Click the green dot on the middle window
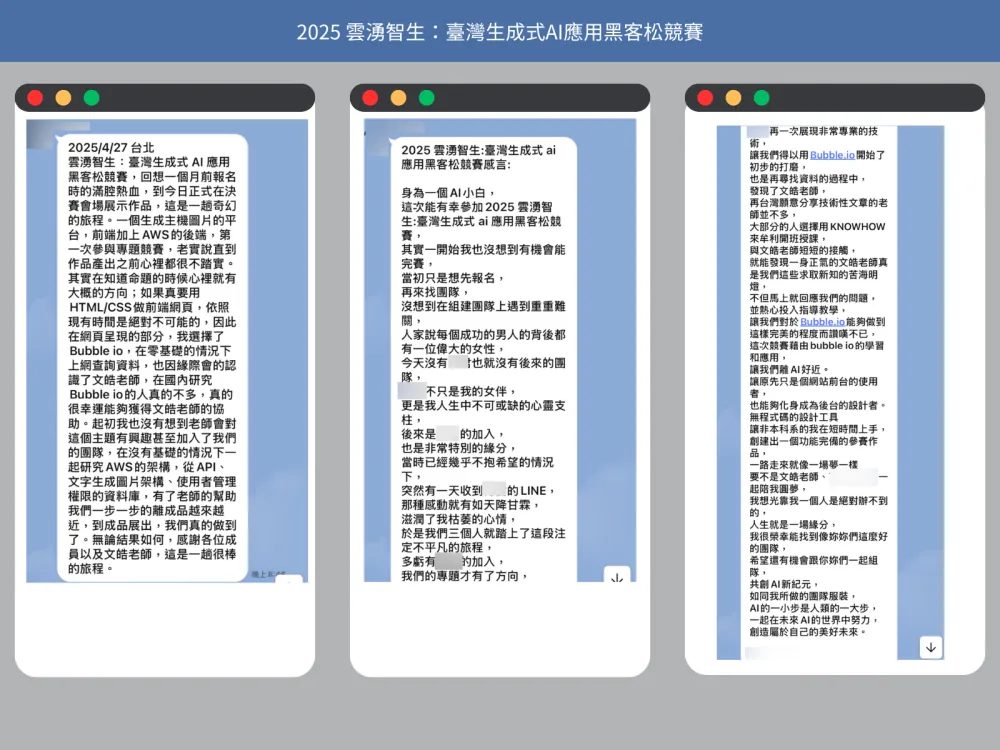Viewport: 1000px width, 750px height. tap(426, 98)
